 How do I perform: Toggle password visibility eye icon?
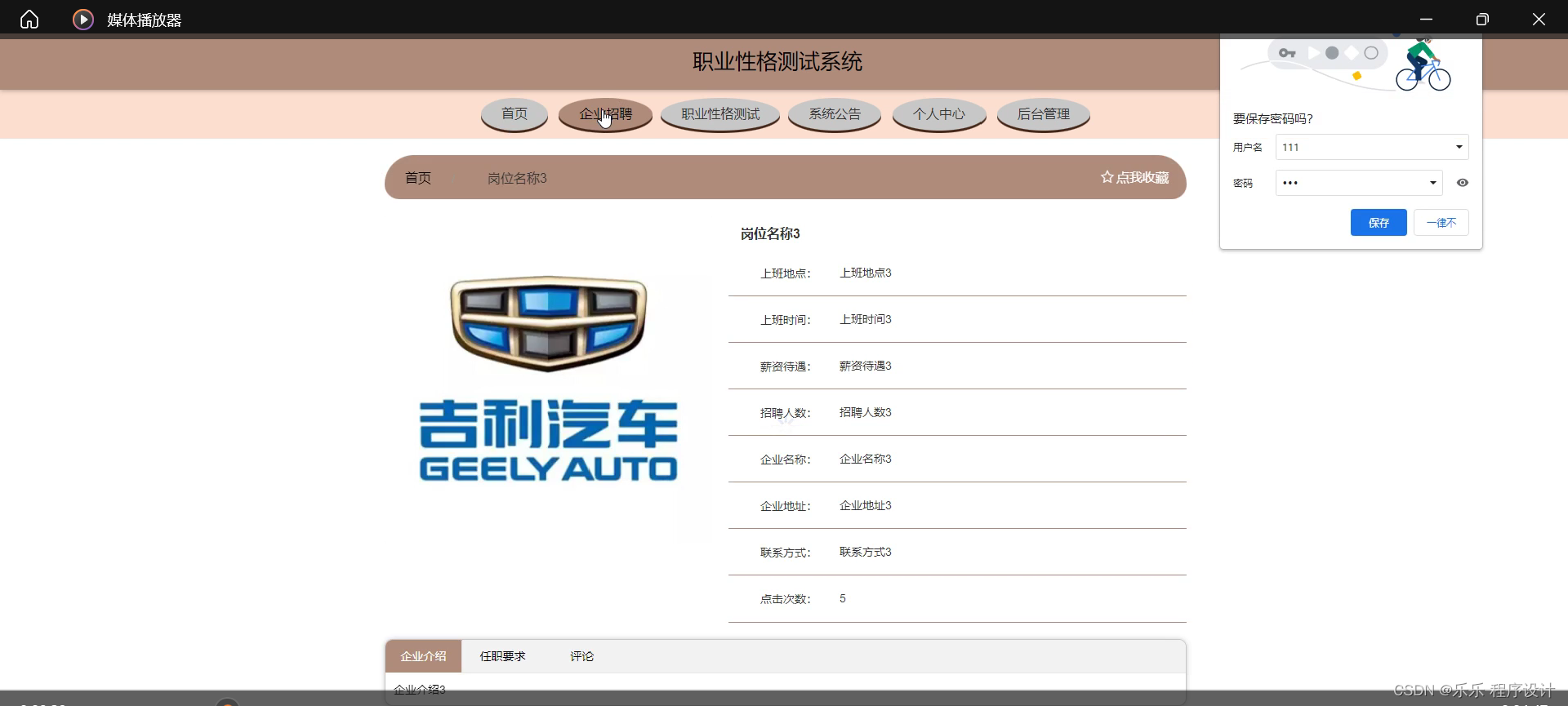(1463, 183)
